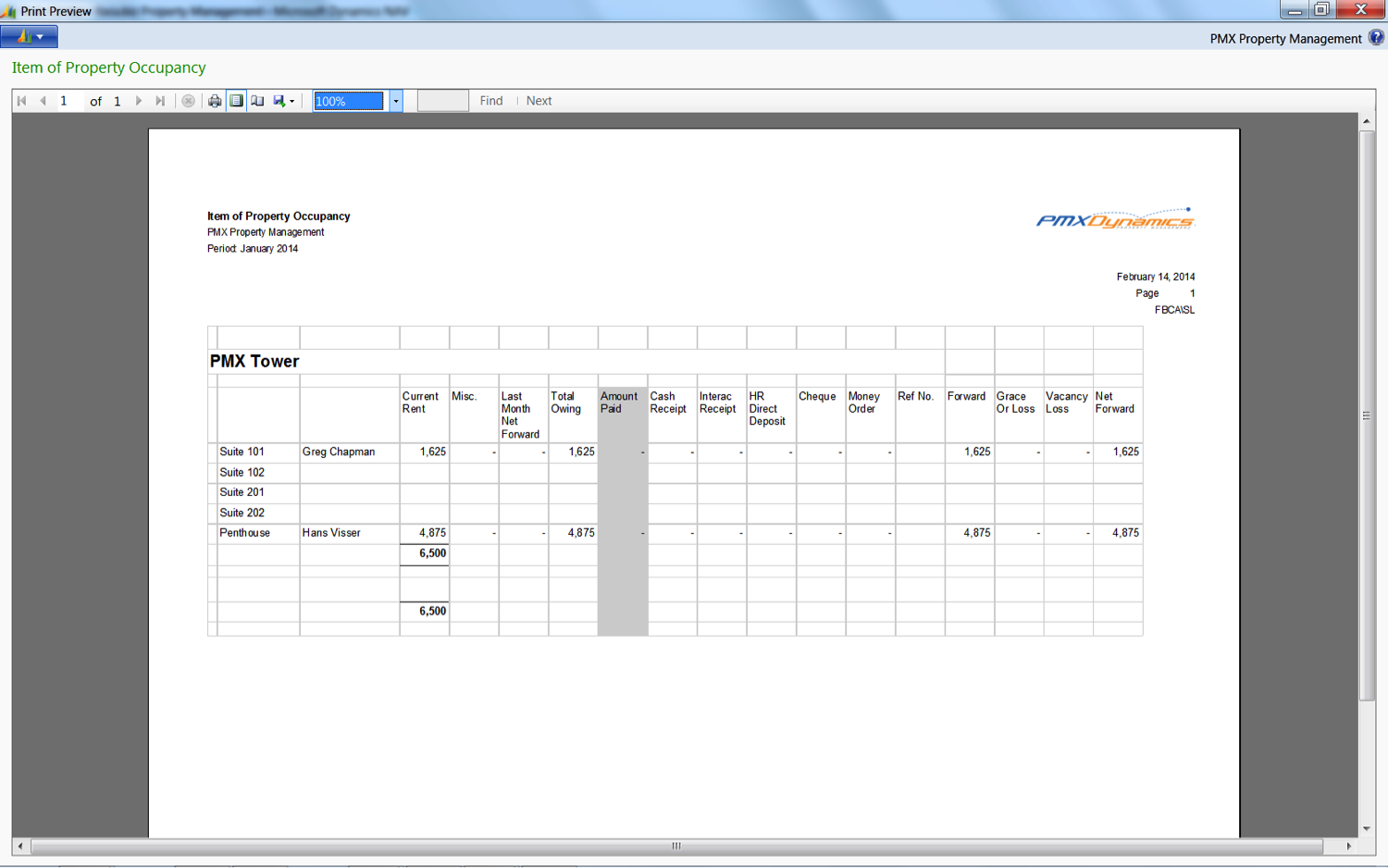Click the find text input box
Image resolution: width=1388 pixels, height=868 pixels.
(x=442, y=101)
